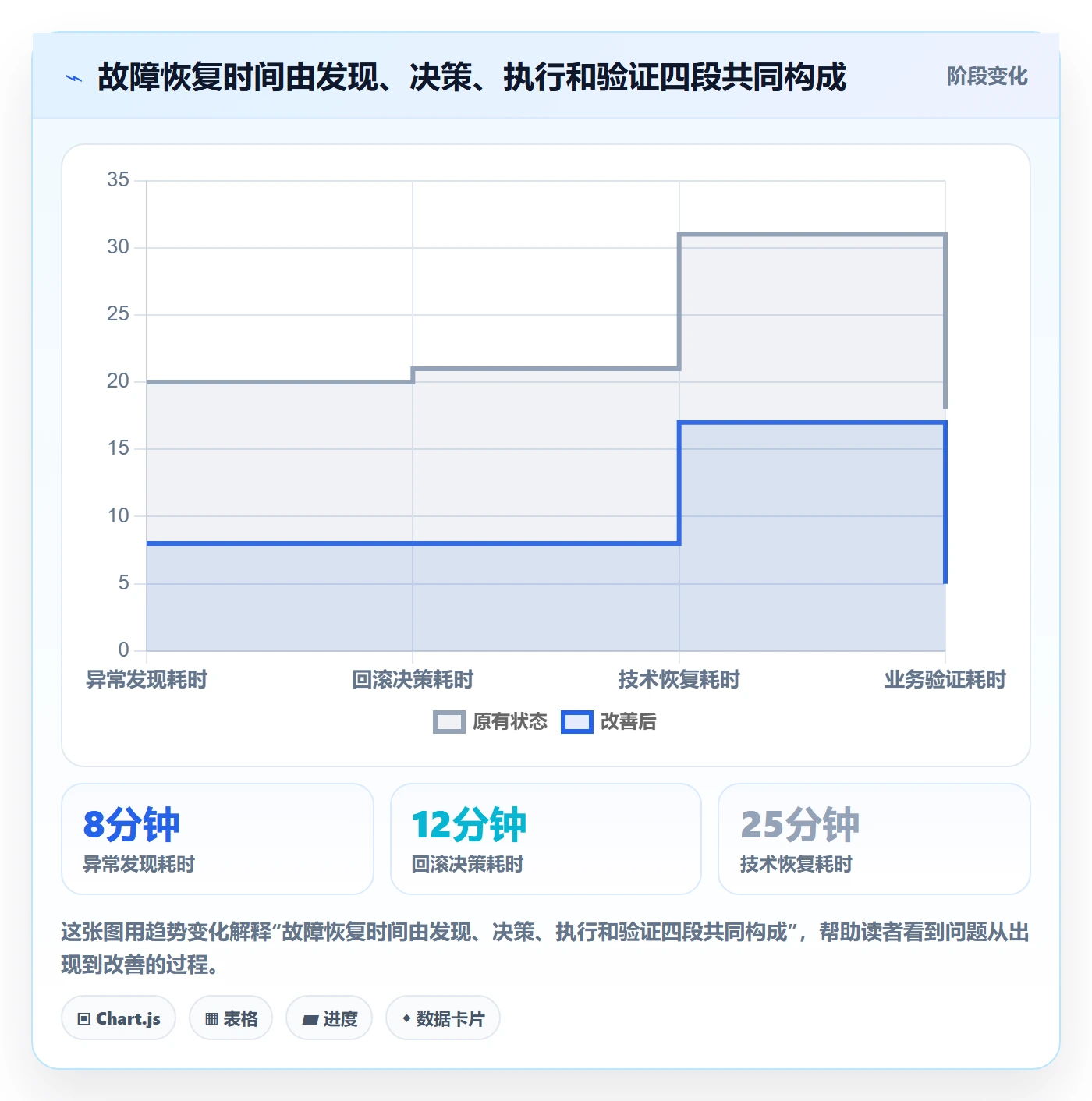Open the 12分钟 回滚决策耗时 card
This screenshot has height=1101, width=1092.
[x=546, y=839]
